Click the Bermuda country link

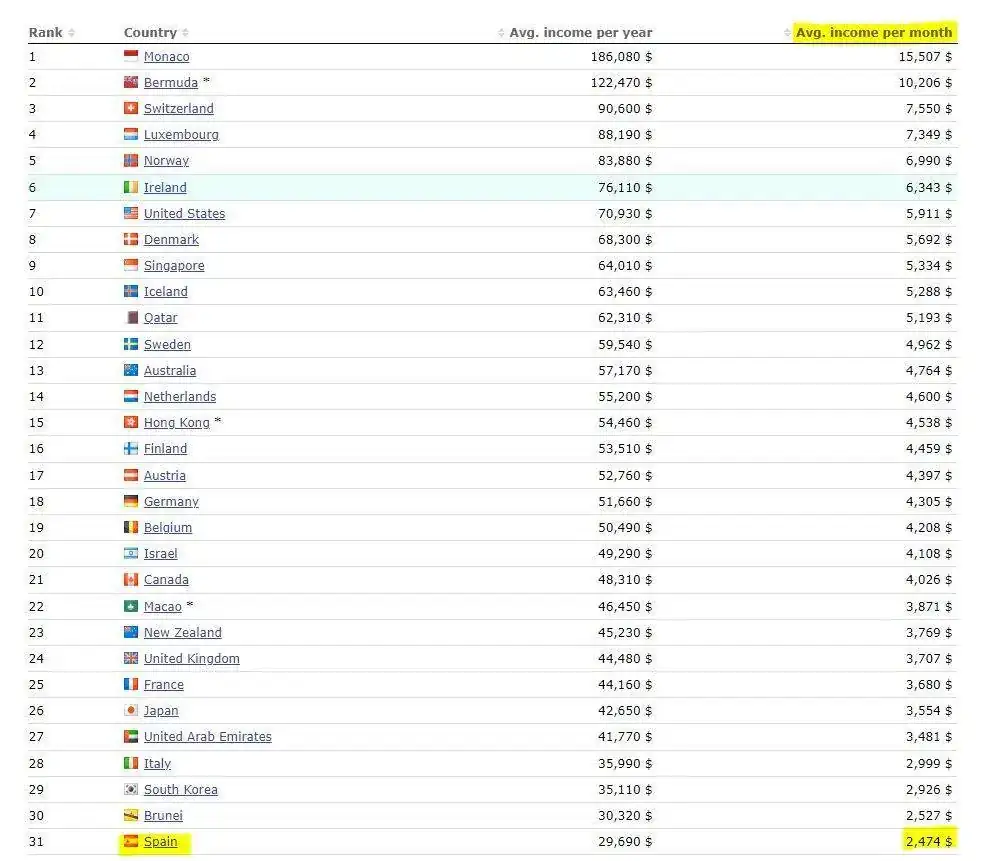[170, 83]
